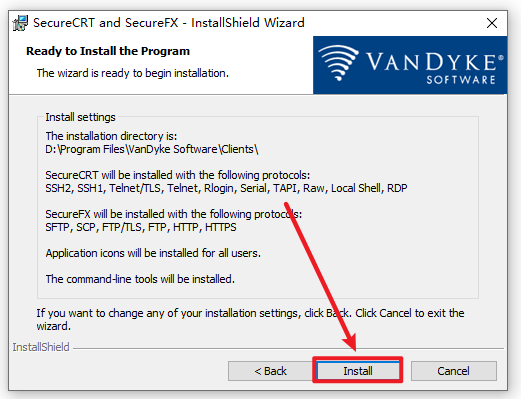Go to previous step with Back button
Screen dimensions: 521x399
coord(270,371)
